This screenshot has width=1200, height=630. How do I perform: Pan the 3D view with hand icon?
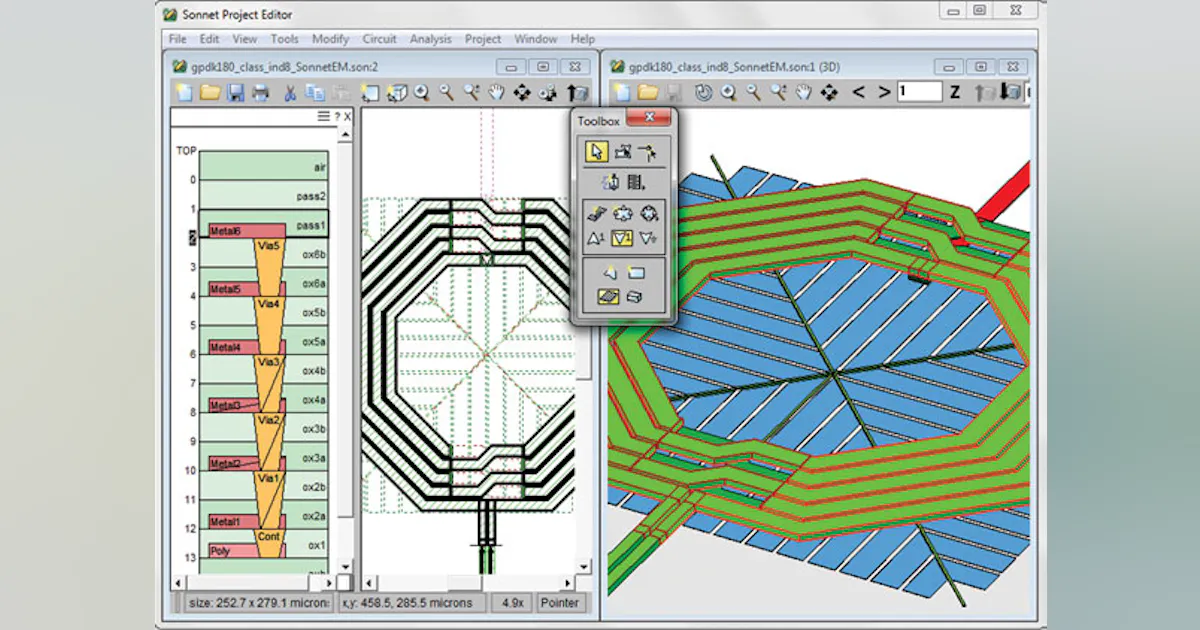804,92
